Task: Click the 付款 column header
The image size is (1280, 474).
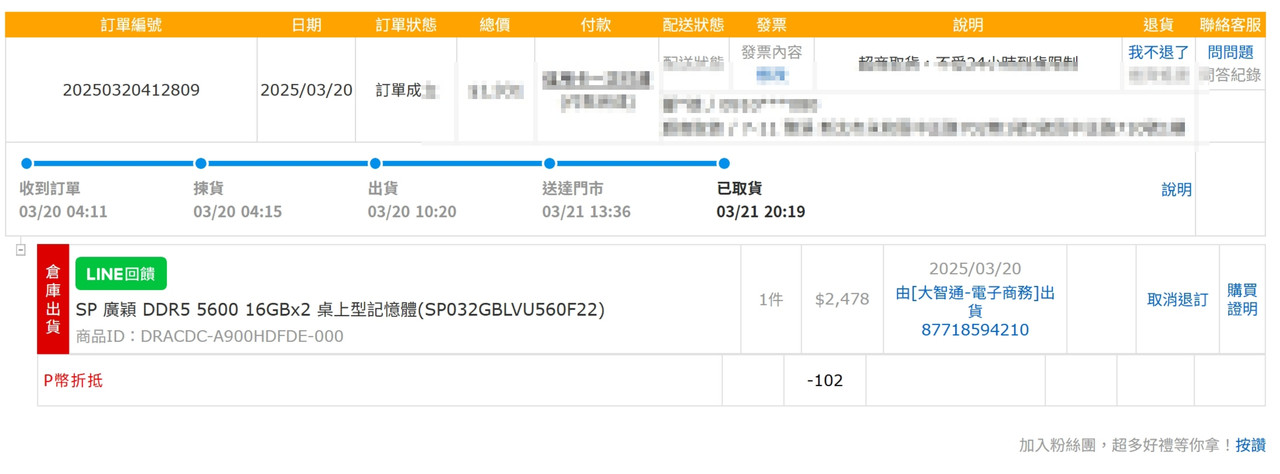Action: click(x=596, y=25)
